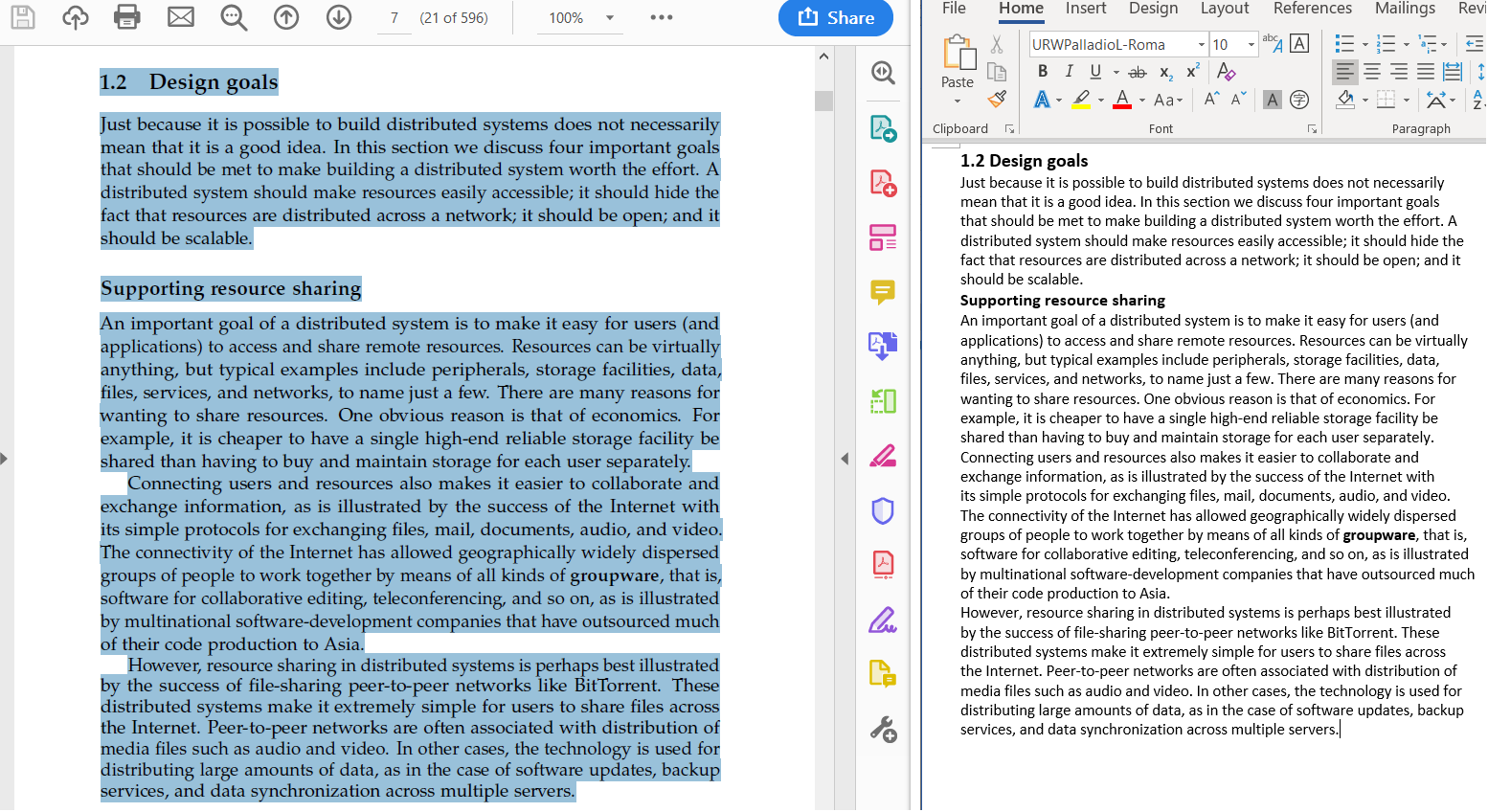Open More Tools wrench icon in sidebar

point(883,730)
